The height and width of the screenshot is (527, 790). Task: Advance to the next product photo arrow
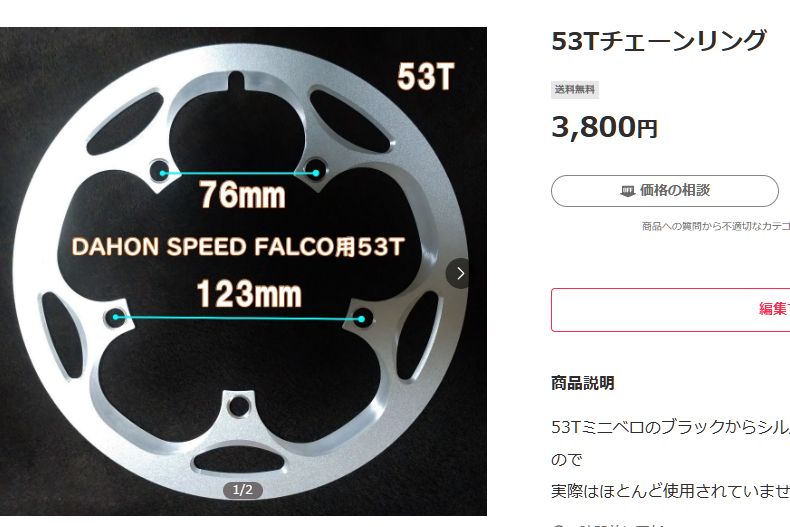(459, 273)
